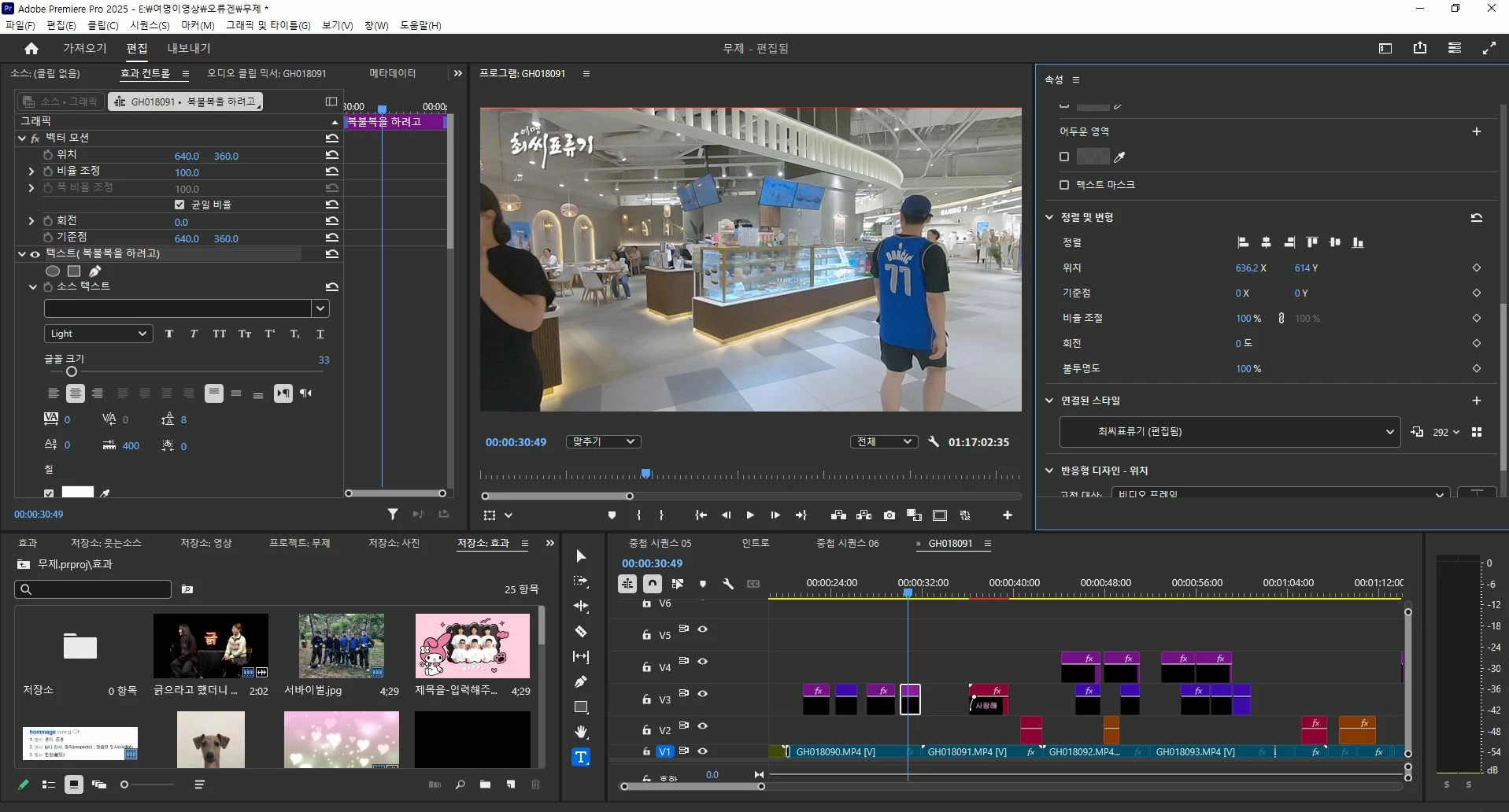This screenshot has height=812, width=1509.
Task: Click the Export Frame camera icon
Action: [x=889, y=515]
